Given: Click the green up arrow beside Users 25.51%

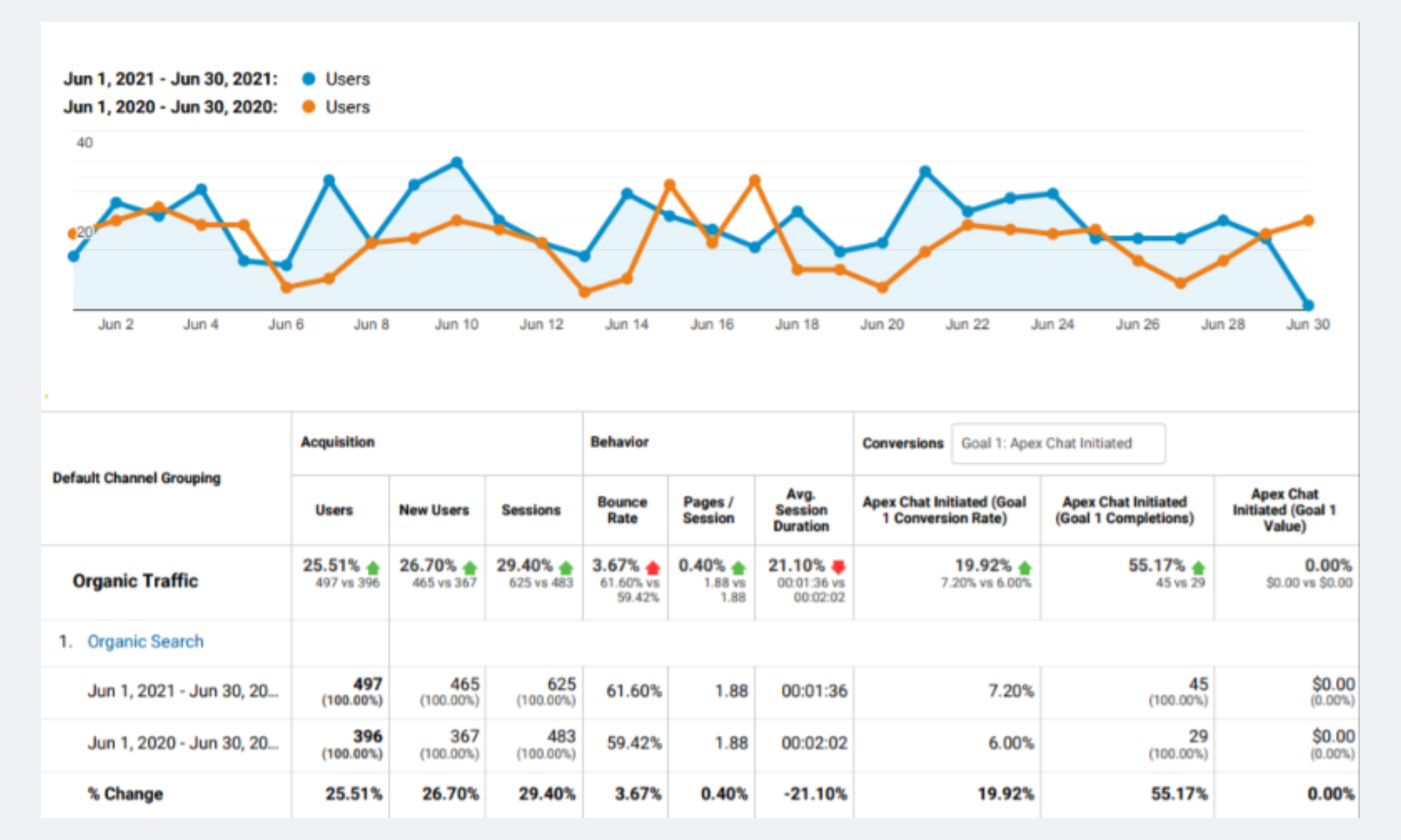Looking at the screenshot, I should pyautogui.click(x=373, y=568).
